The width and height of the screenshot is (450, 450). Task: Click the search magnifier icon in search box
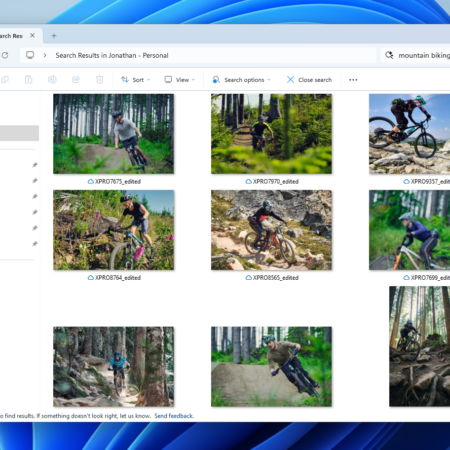[389, 55]
